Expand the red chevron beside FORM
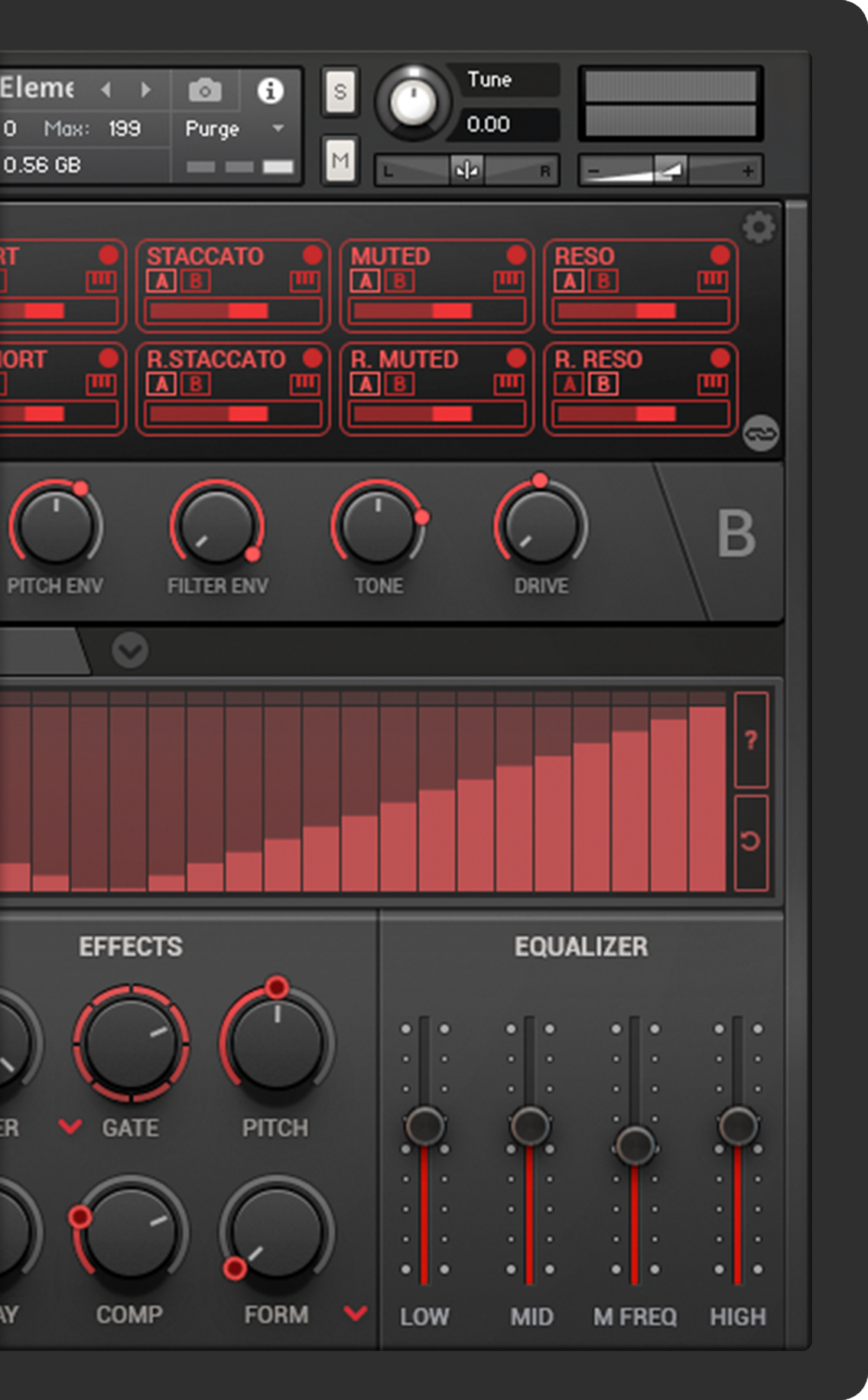The image size is (868, 1400). (356, 1313)
